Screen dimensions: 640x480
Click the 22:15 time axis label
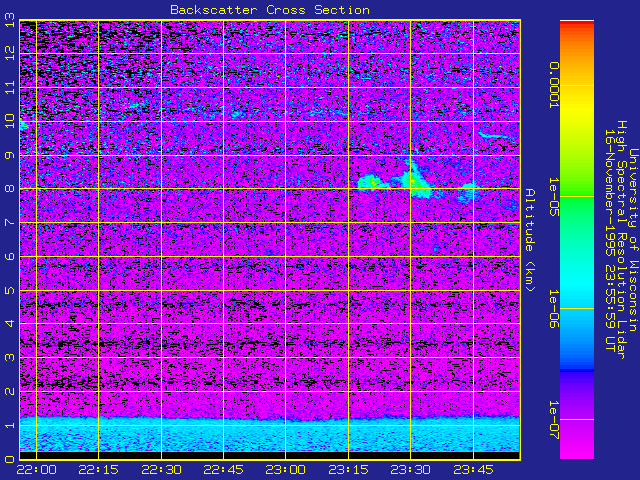(x=98, y=470)
